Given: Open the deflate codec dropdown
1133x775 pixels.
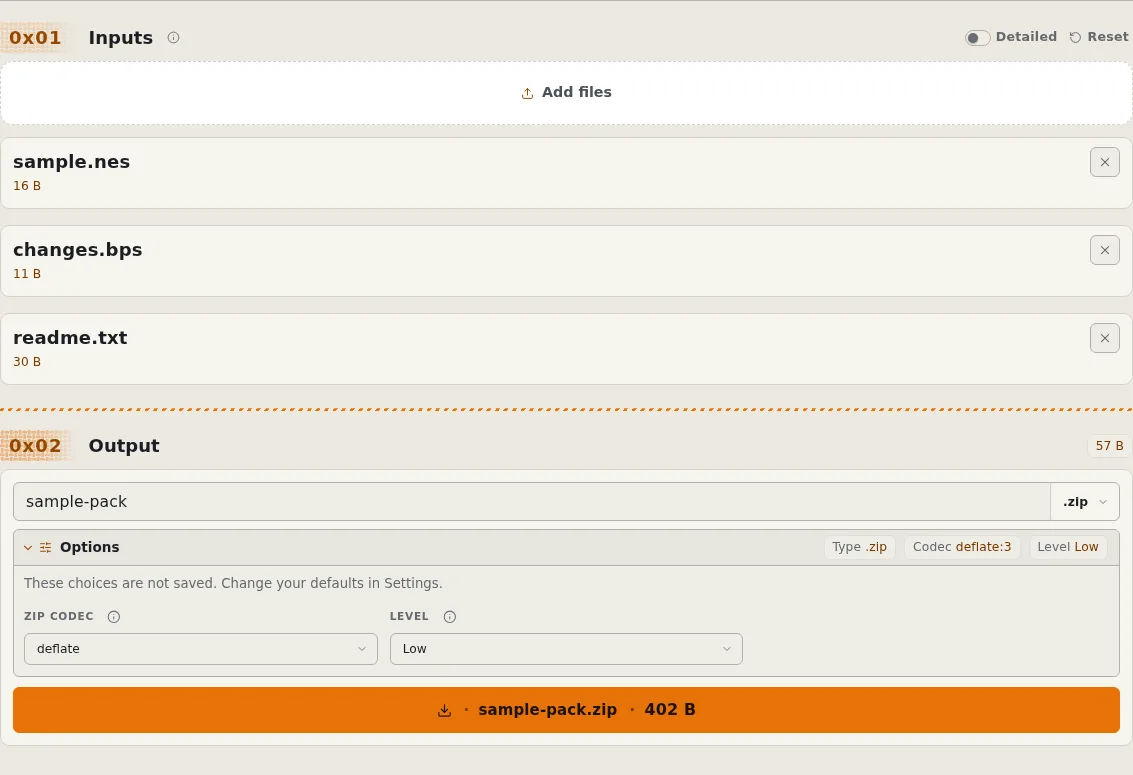Looking at the screenshot, I should [x=201, y=649].
